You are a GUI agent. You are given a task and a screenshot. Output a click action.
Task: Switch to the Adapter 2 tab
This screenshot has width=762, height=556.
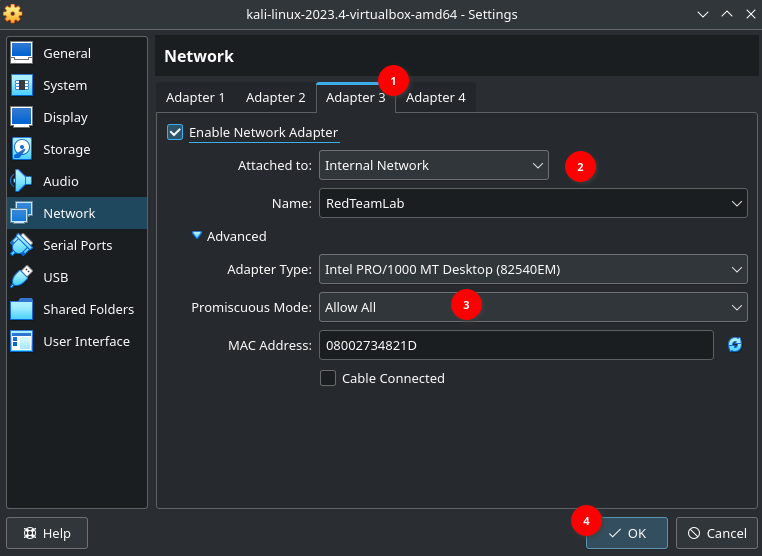pos(276,98)
